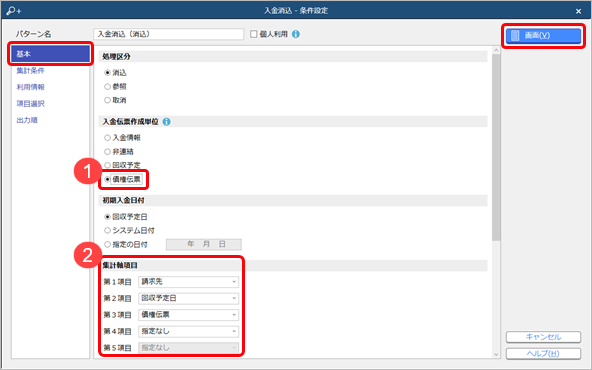The width and height of the screenshot is (592, 370).
Task: Open the 利用情報 section
Action: [x=30, y=87]
